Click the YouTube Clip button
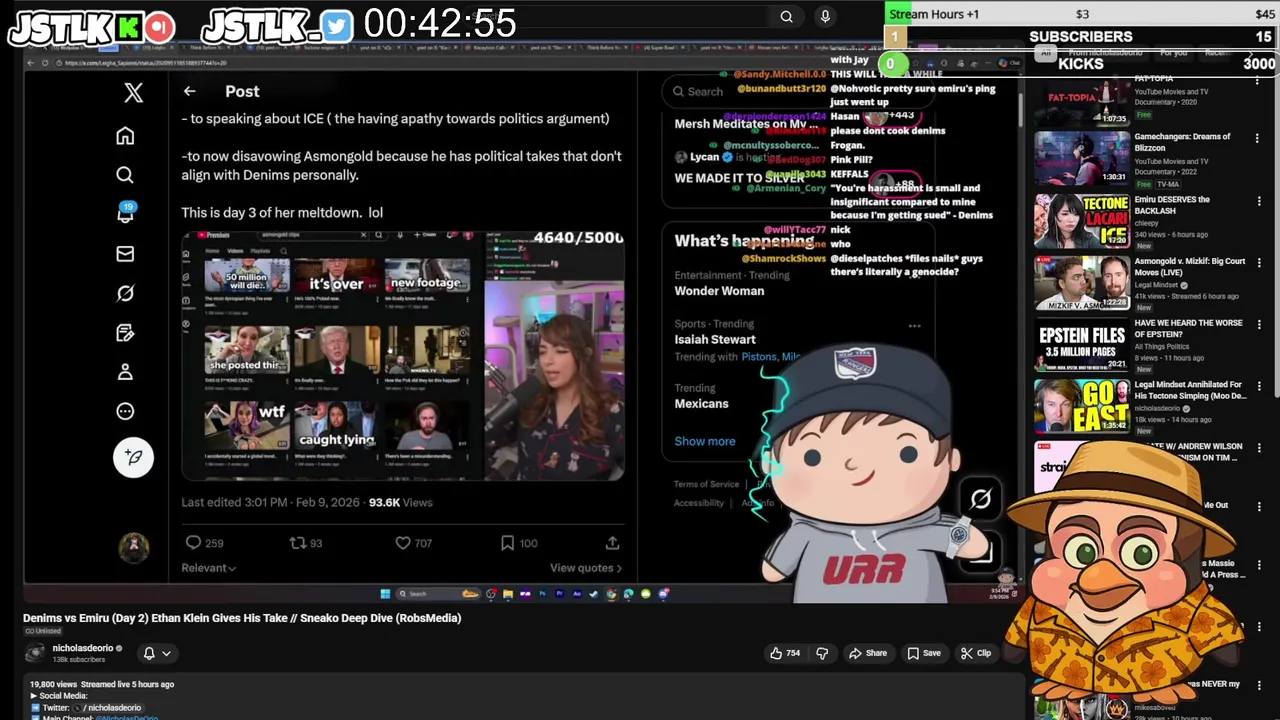The width and height of the screenshot is (1280, 720). [975, 653]
